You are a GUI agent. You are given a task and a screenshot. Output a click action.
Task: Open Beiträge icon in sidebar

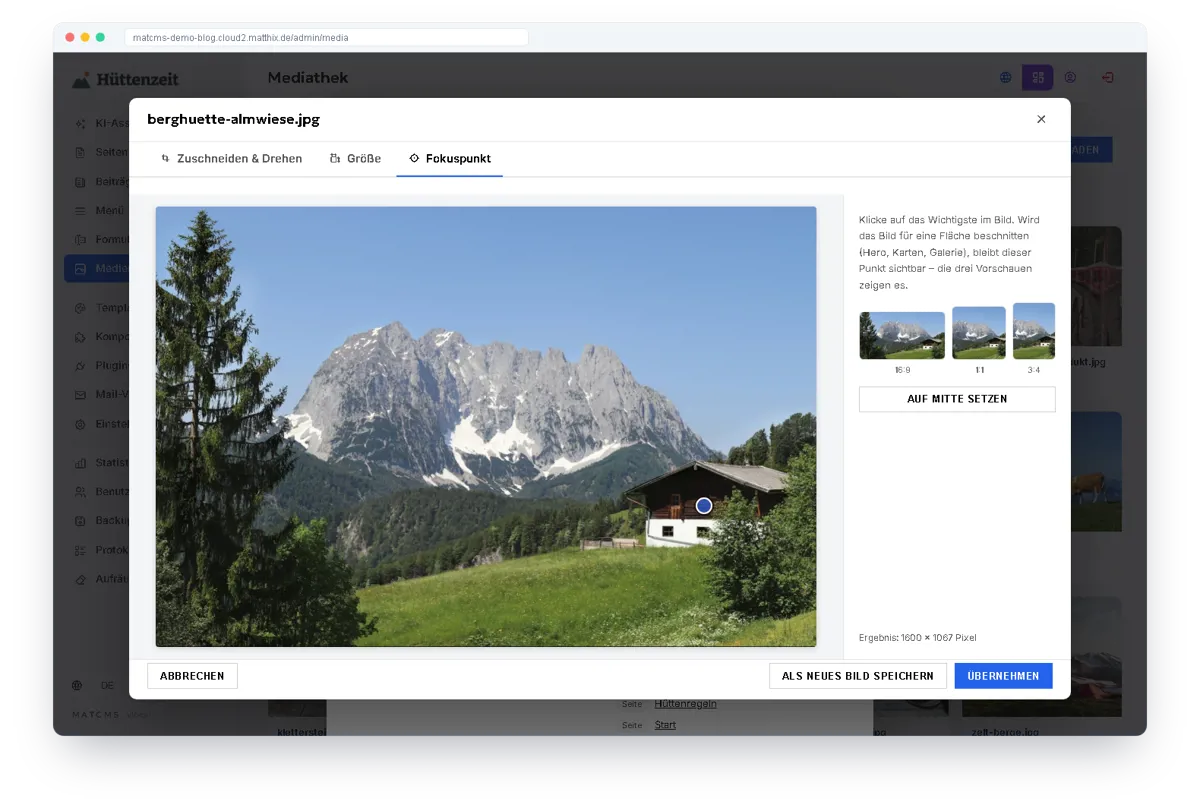(x=81, y=182)
